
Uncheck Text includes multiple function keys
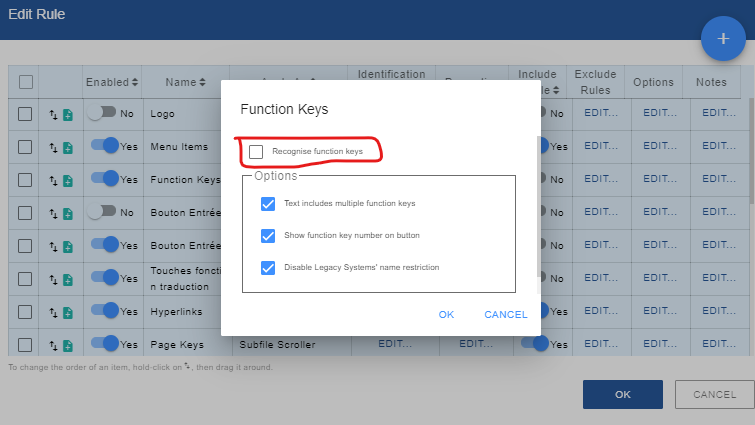coord(267,203)
